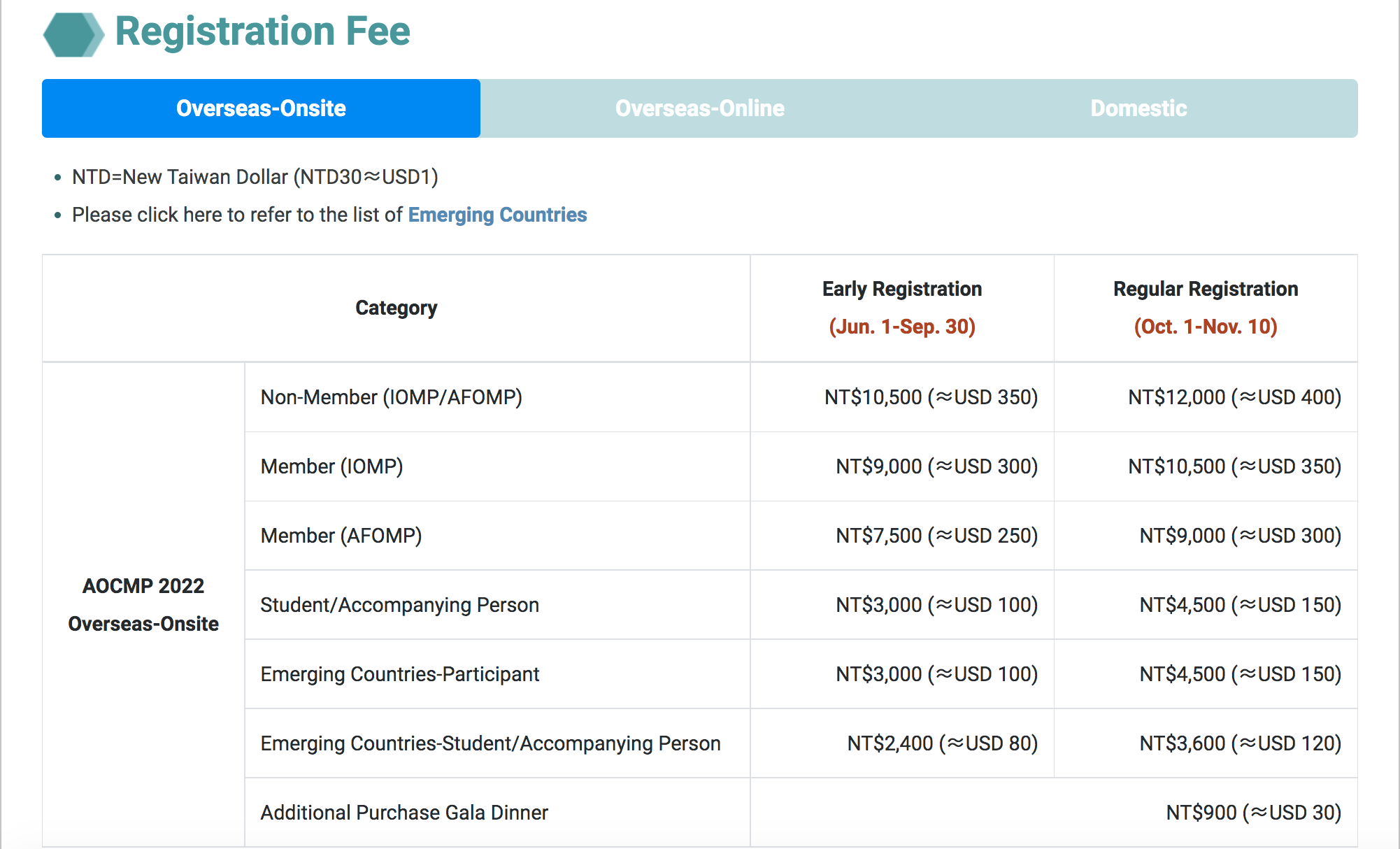
Task: Select the Non-Member (IOMP/AFOMP) row label
Action: click(x=391, y=397)
